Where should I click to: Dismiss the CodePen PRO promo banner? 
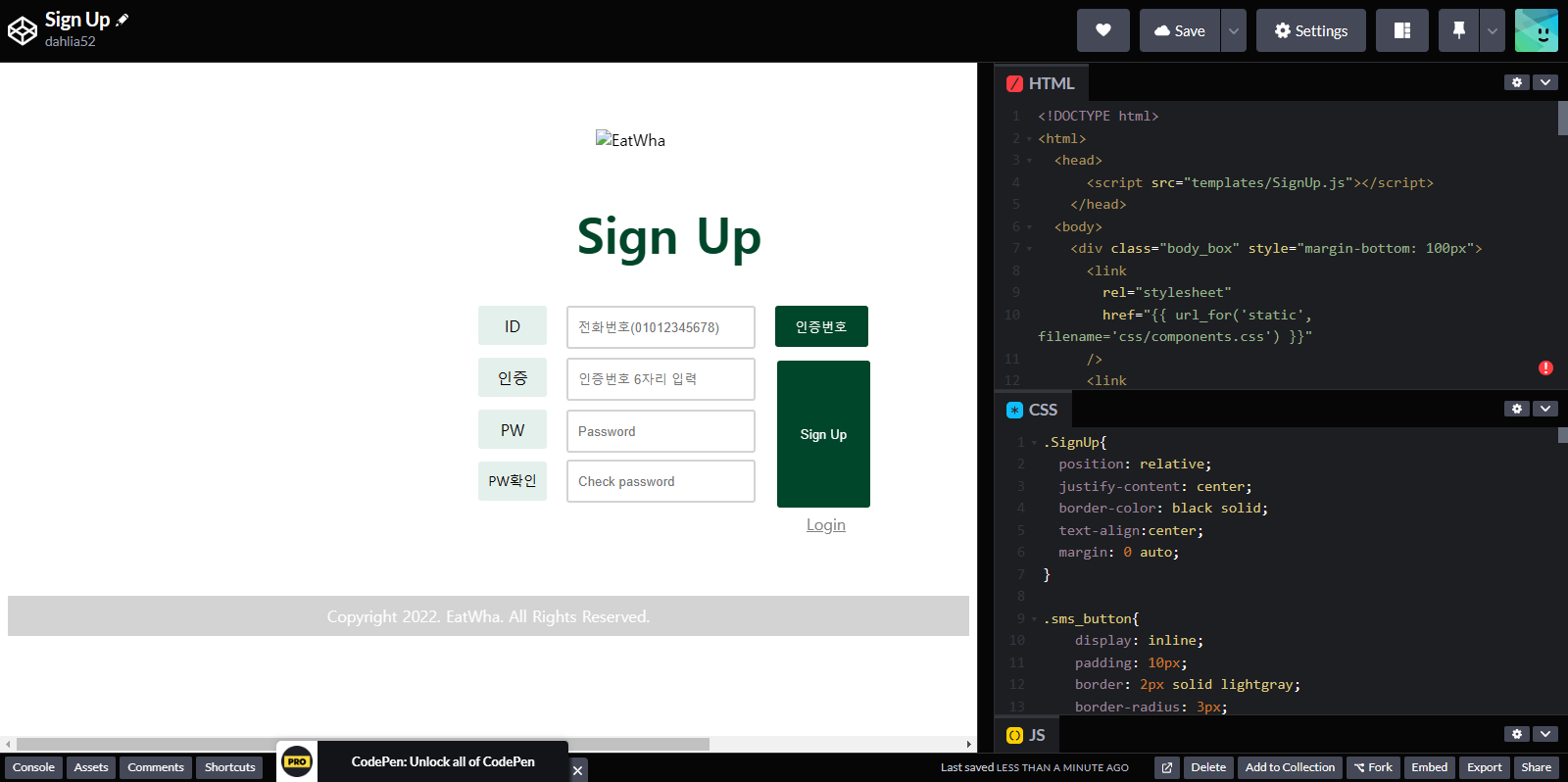coord(578,770)
